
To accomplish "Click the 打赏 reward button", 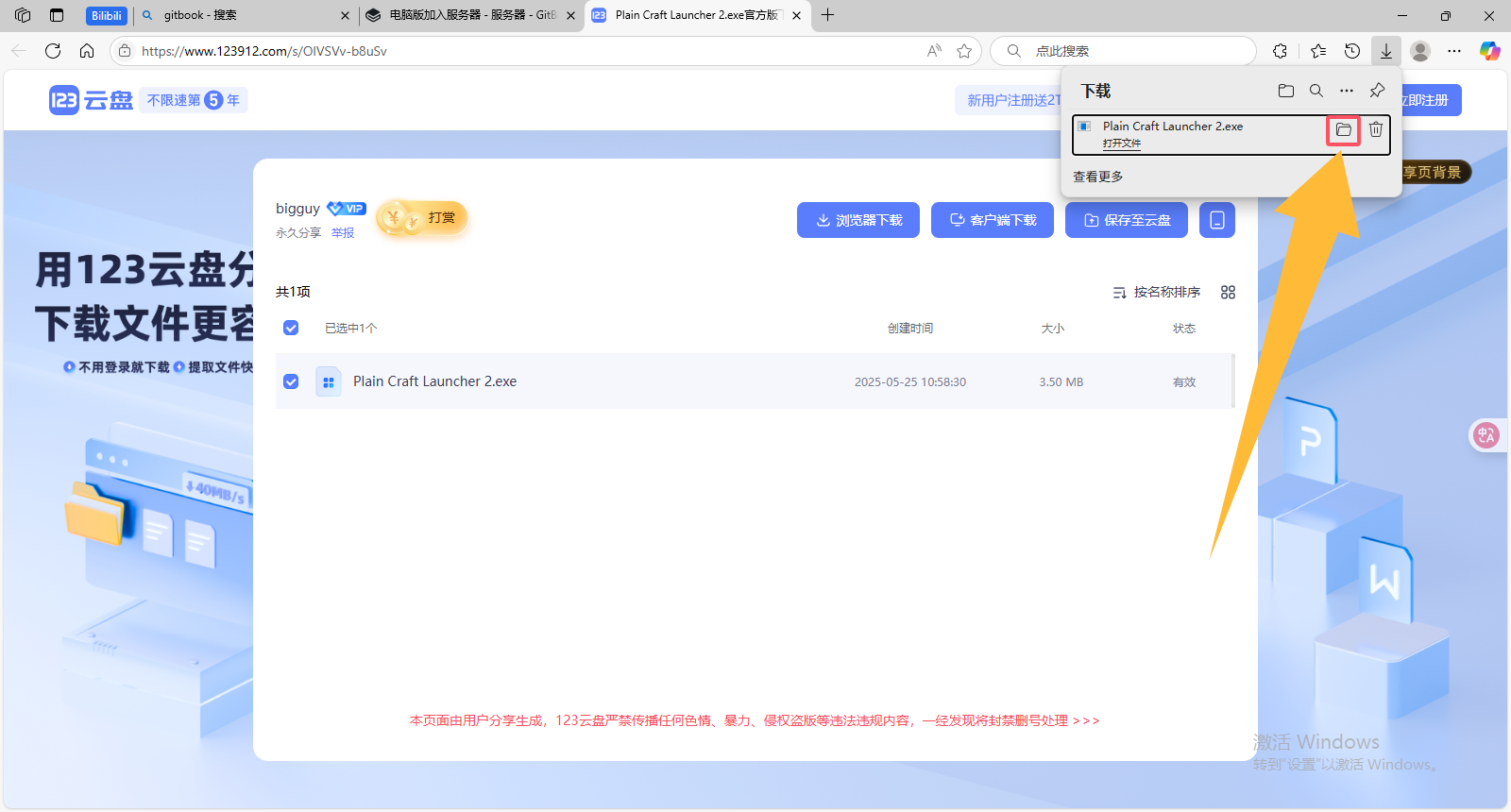I will [x=422, y=218].
